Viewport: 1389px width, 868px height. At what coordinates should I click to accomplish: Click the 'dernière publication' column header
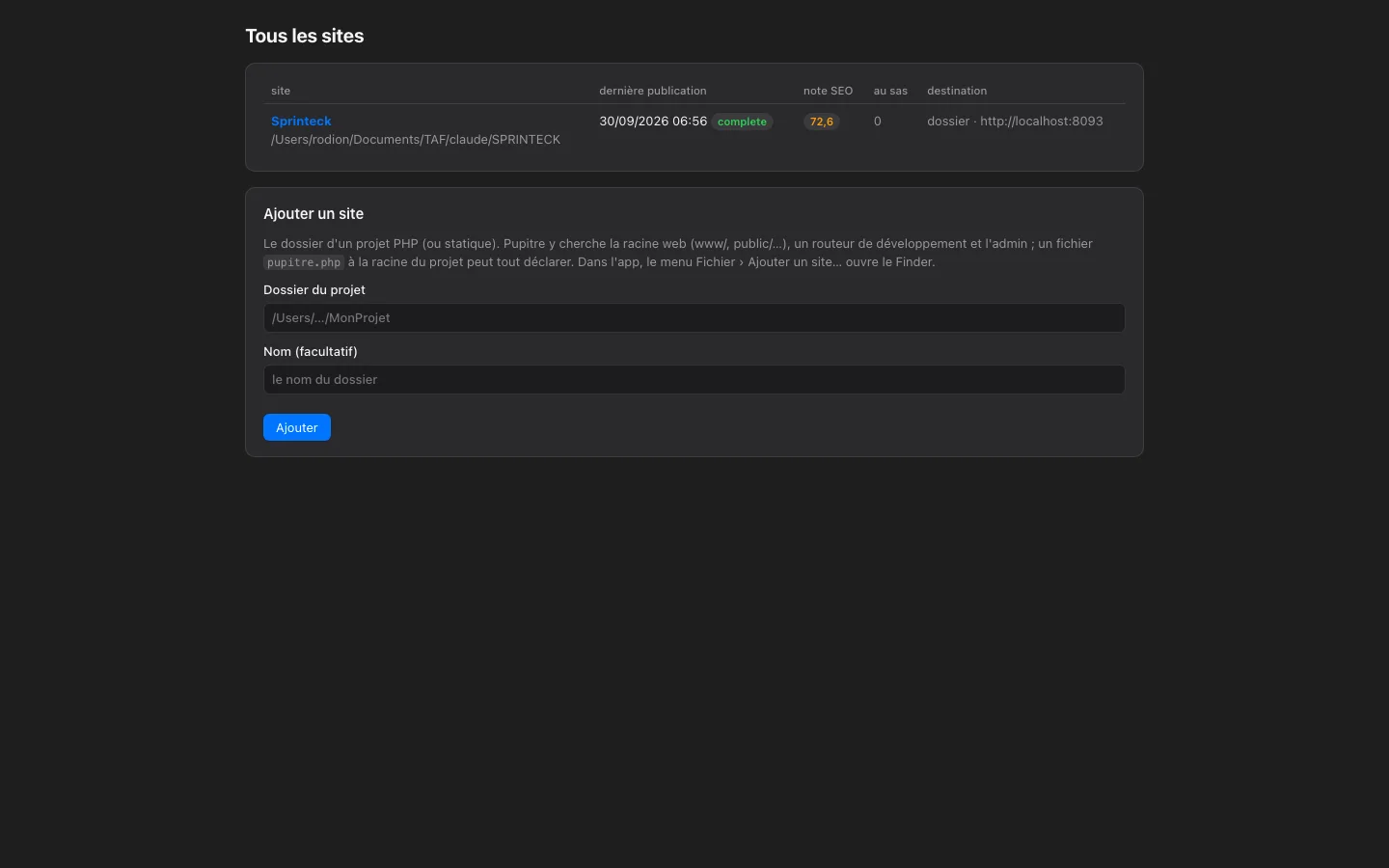click(x=653, y=91)
